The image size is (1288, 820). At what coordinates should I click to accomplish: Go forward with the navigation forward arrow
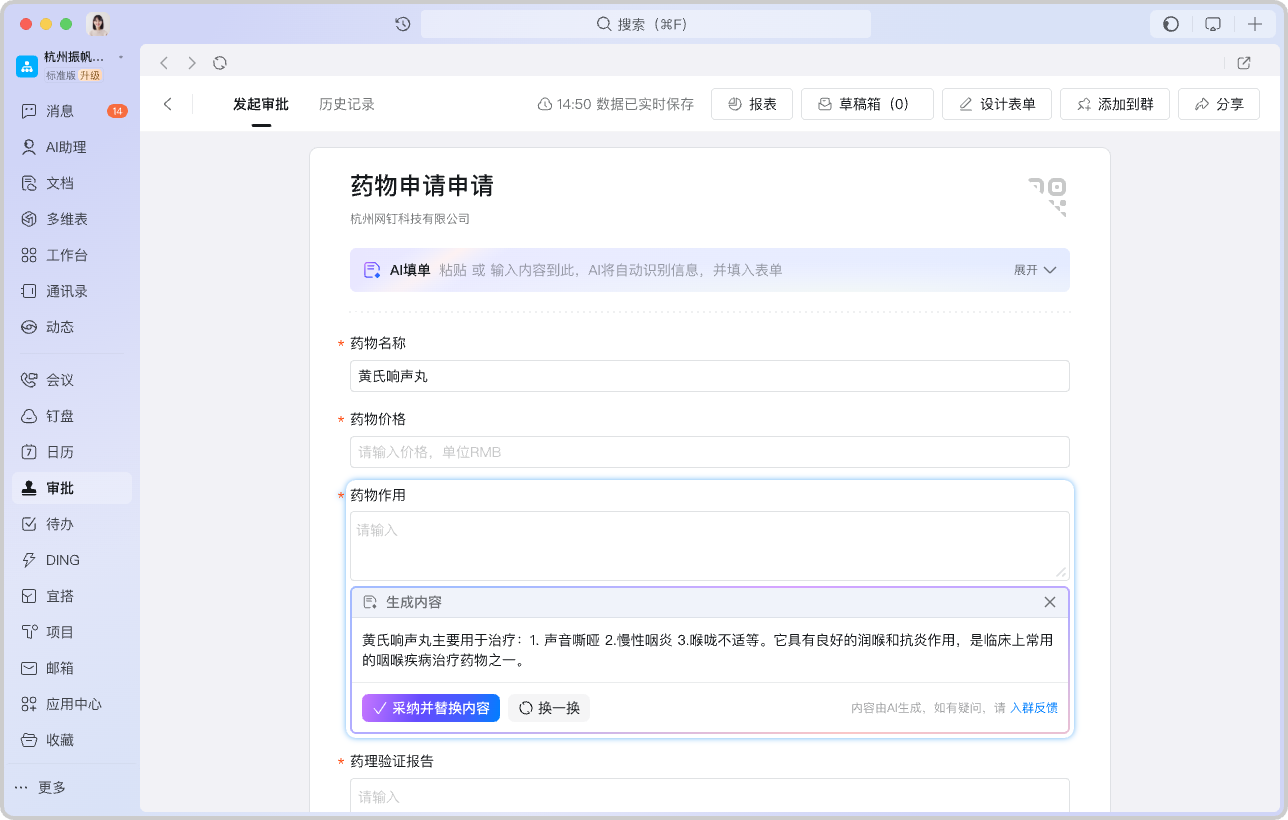coord(192,63)
